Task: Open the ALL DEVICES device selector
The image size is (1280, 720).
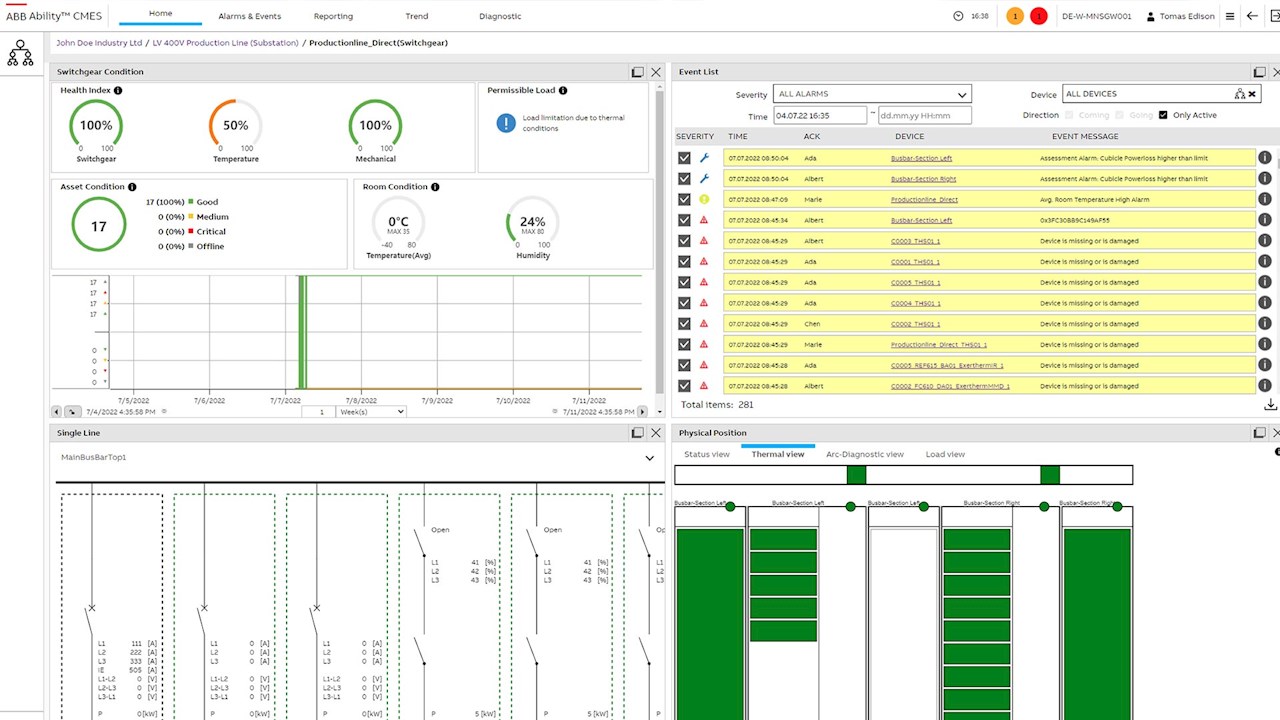Action: point(1160,94)
